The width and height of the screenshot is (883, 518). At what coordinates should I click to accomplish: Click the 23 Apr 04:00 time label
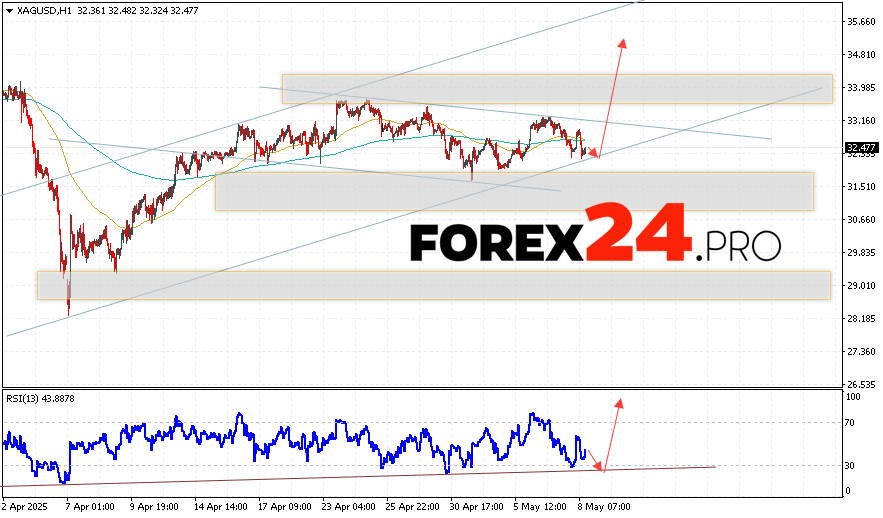(x=349, y=507)
